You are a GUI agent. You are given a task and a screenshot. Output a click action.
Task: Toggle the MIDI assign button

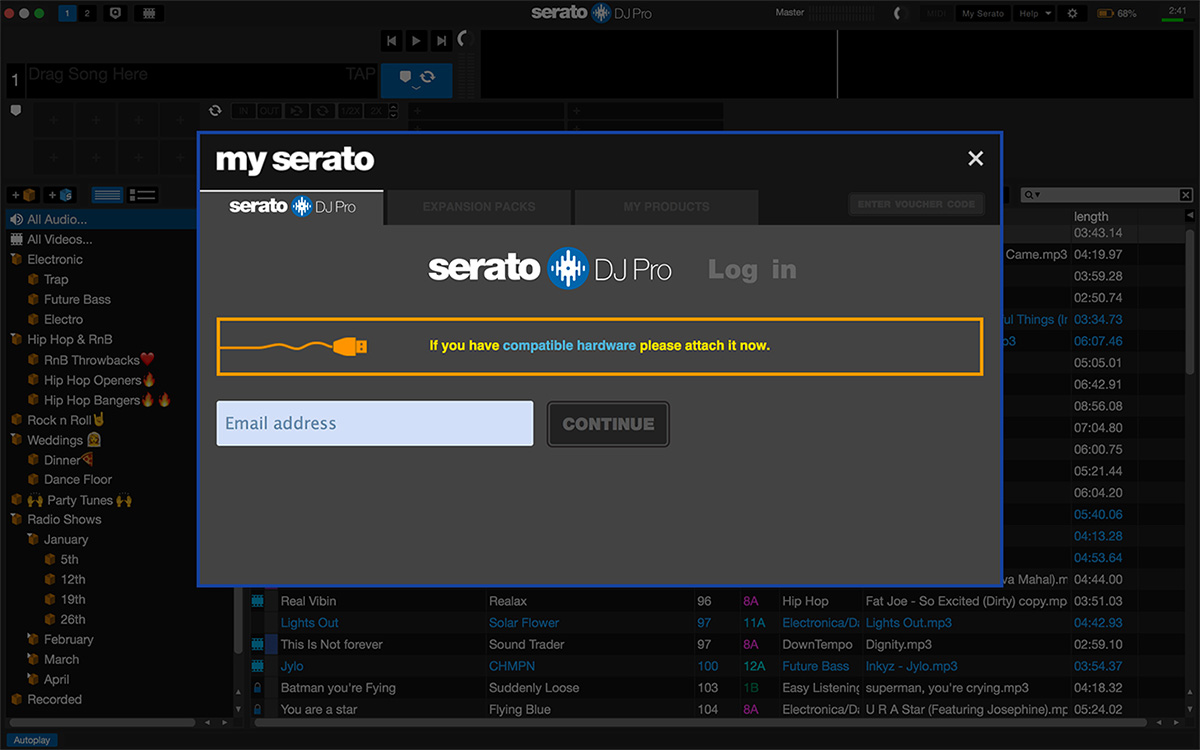point(937,13)
